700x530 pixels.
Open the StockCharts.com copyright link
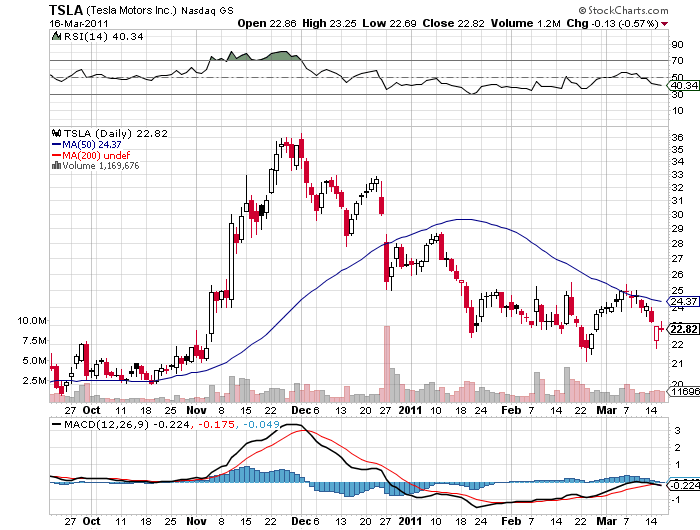point(623,10)
